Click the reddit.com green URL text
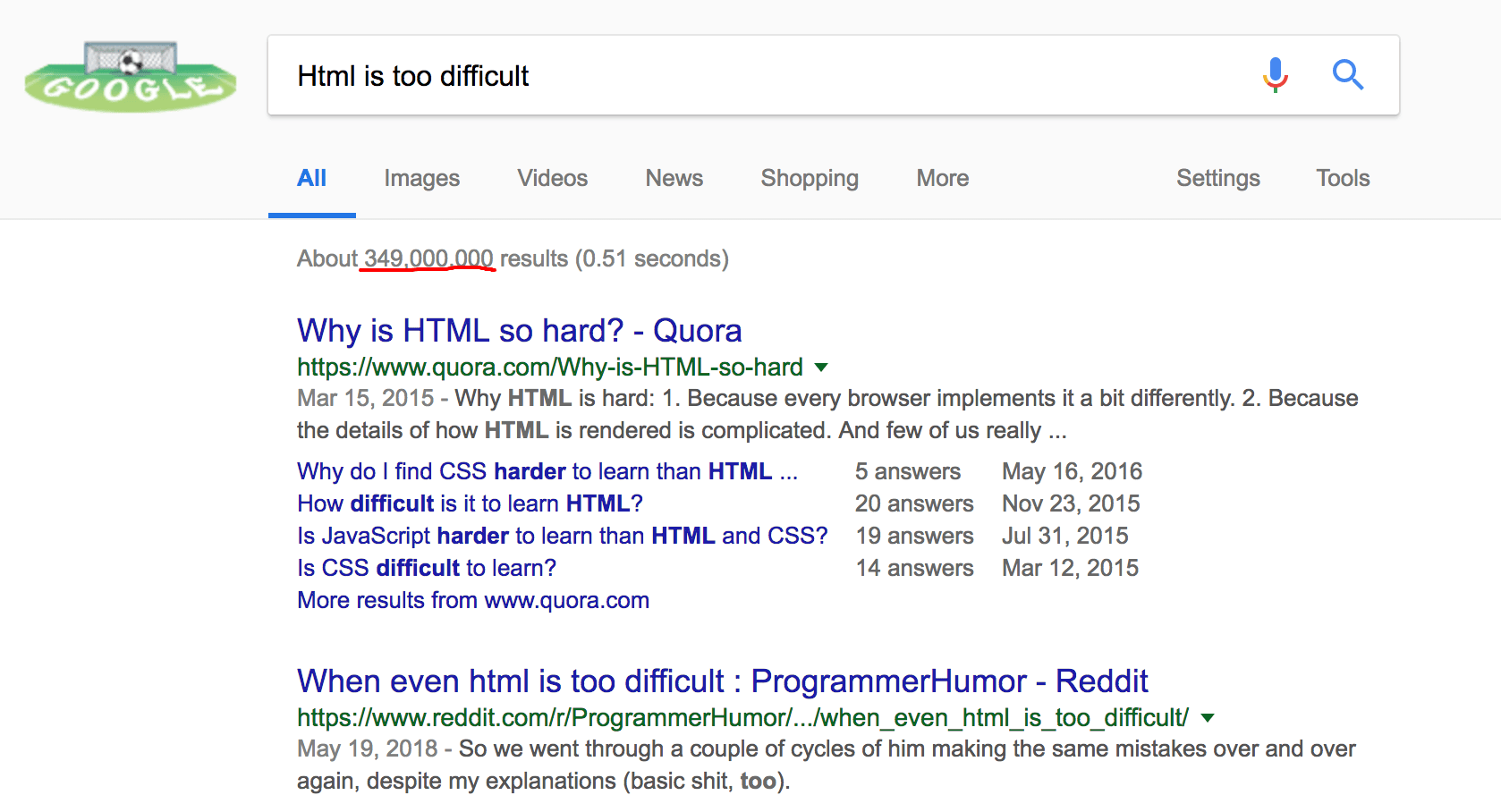This screenshot has width=1501, height=812. (742, 718)
